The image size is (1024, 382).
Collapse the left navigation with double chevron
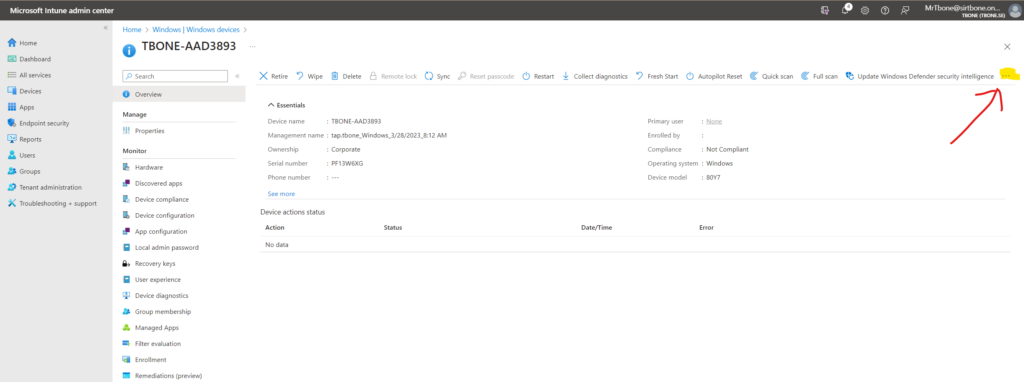(x=106, y=27)
